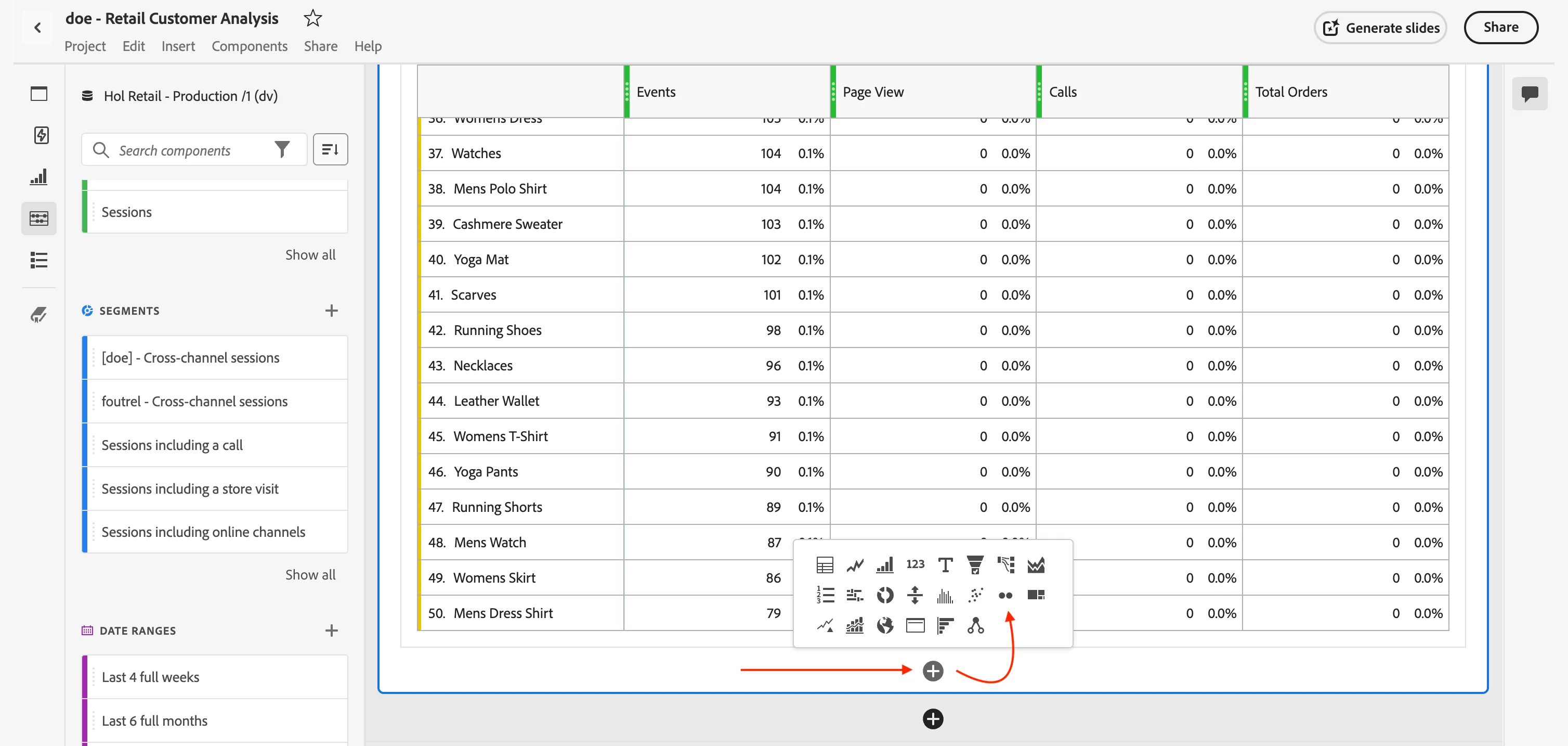Select the Area chart visualization icon
The width and height of the screenshot is (1568, 746).
[1036, 565]
